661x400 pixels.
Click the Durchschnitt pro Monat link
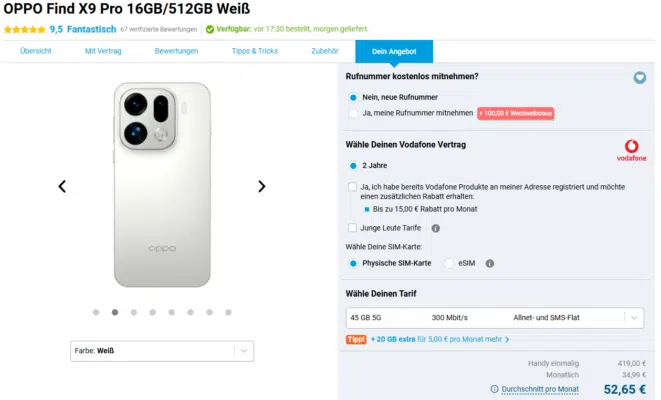pos(540,388)
